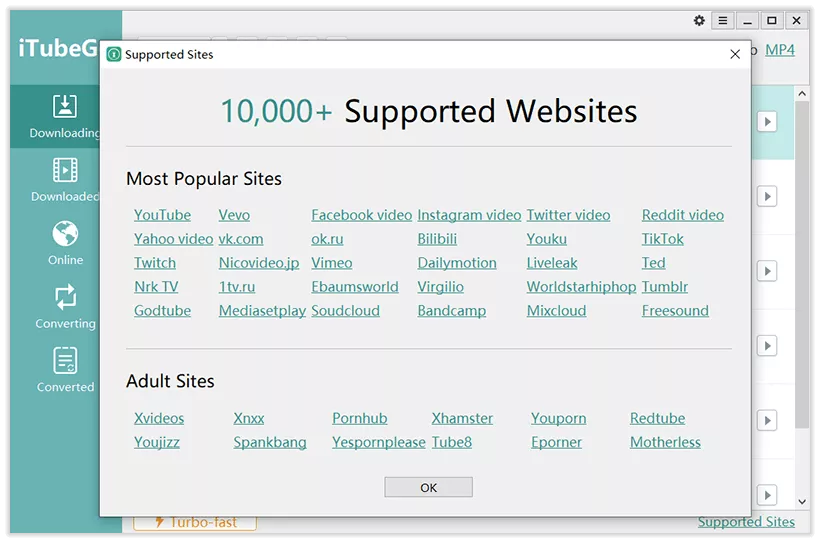The height and width of the screenshot is (543, 820).
Task: Open the Mixcloud link
Action: pyautogui.click(x=556, y=311)
